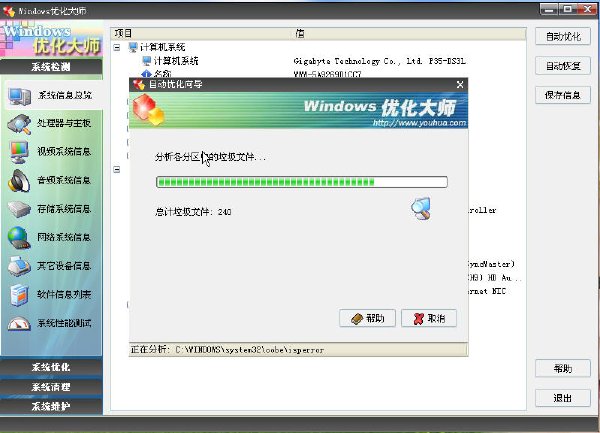Image resolution: width=600 pixels, height=433 pixels.
Task: Select the 存储系统信息 sidebar label
Action: 64,209
